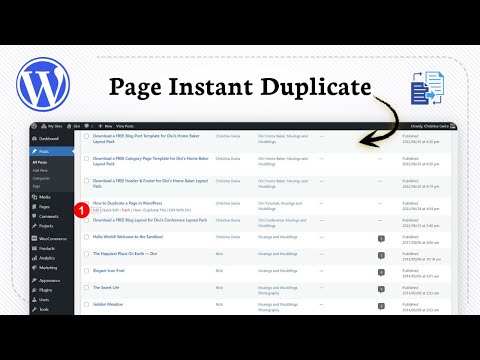The image size is (480, 360).
Task: Open the New content menu in admin bar
Action: [105, 126]
